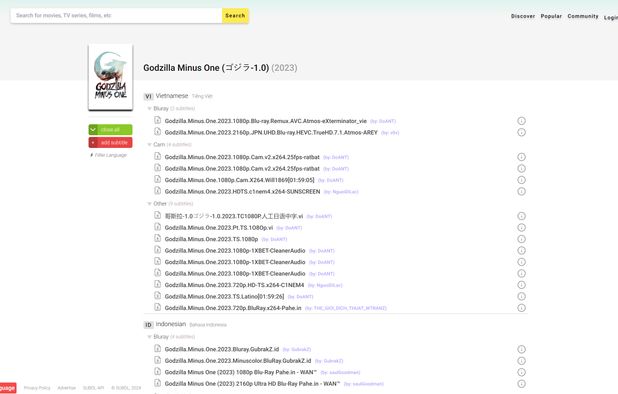The height and width of the screenshot is (394, 618).
Task: Open Godzilla.Minus.One.2023.2160p.JPN.UHD Atmos-AREY subtitle
Action: pos(271,132)
